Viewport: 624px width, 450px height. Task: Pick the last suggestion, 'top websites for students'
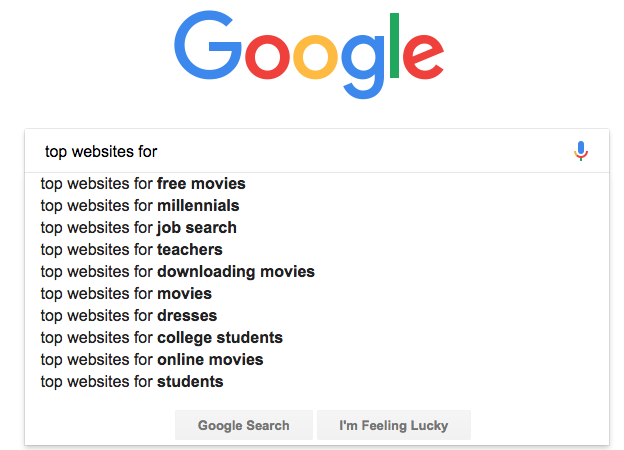pyautogui.click(x=132, y=382)
